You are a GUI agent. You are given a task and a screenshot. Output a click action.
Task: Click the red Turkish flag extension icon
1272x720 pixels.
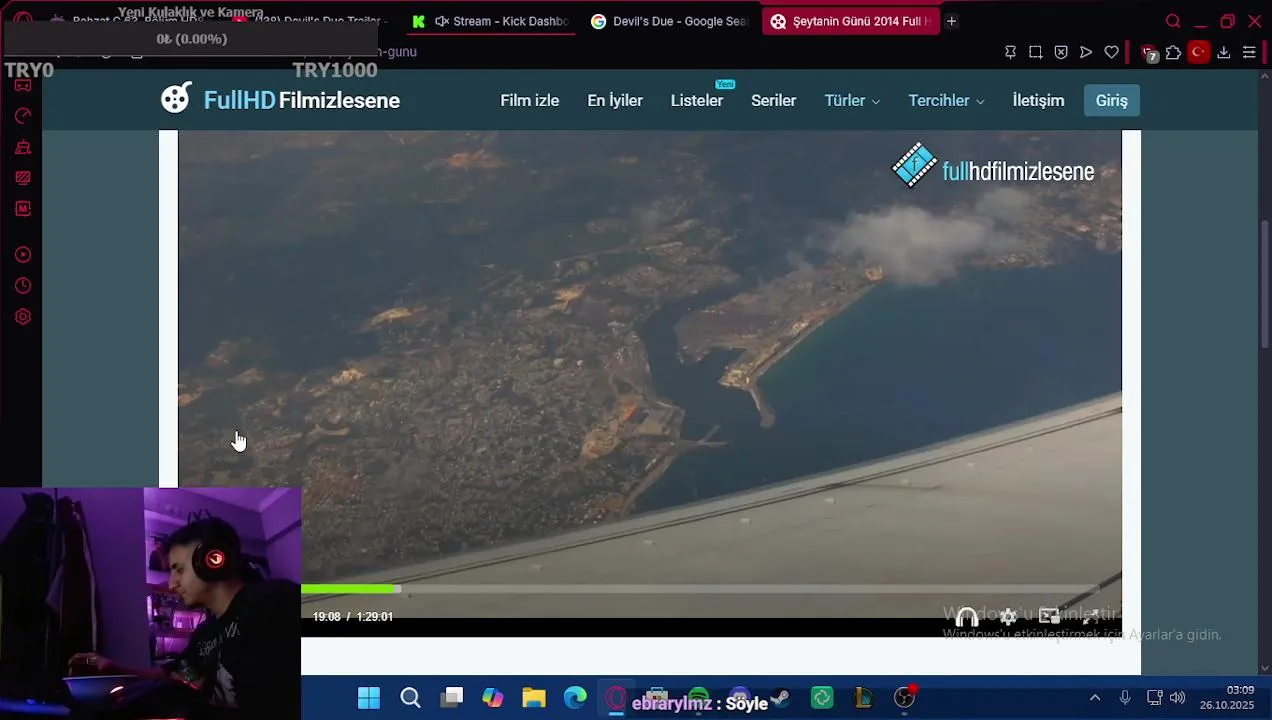point(1198,52)
